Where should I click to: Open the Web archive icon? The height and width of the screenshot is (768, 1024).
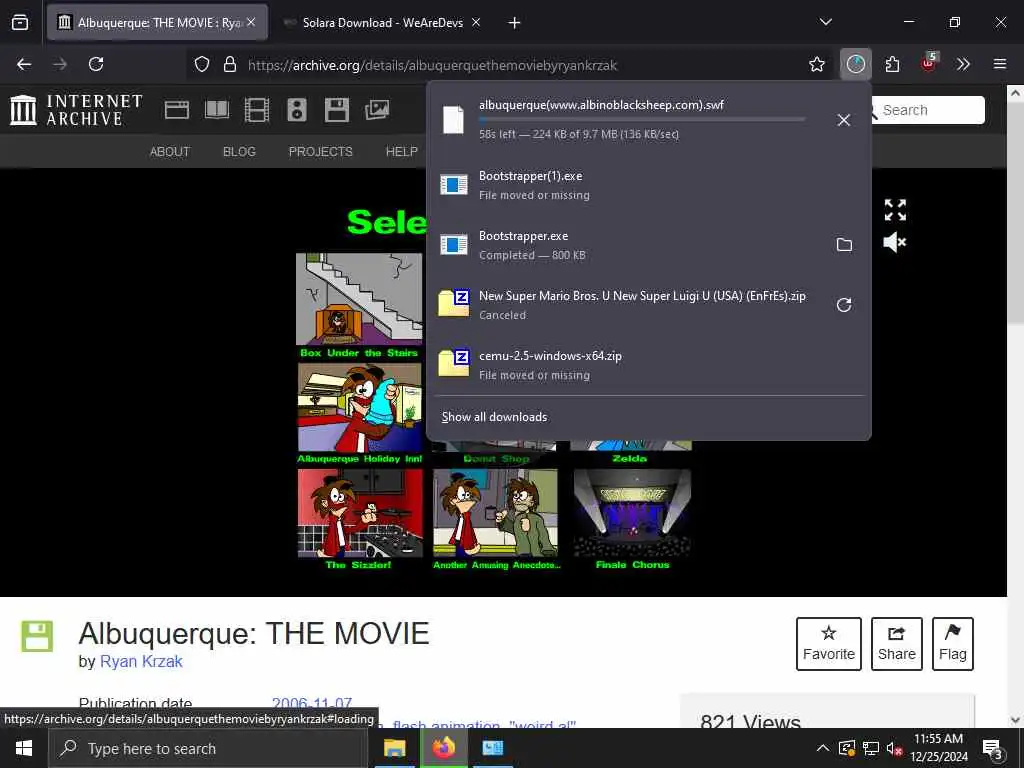point(176,110)
